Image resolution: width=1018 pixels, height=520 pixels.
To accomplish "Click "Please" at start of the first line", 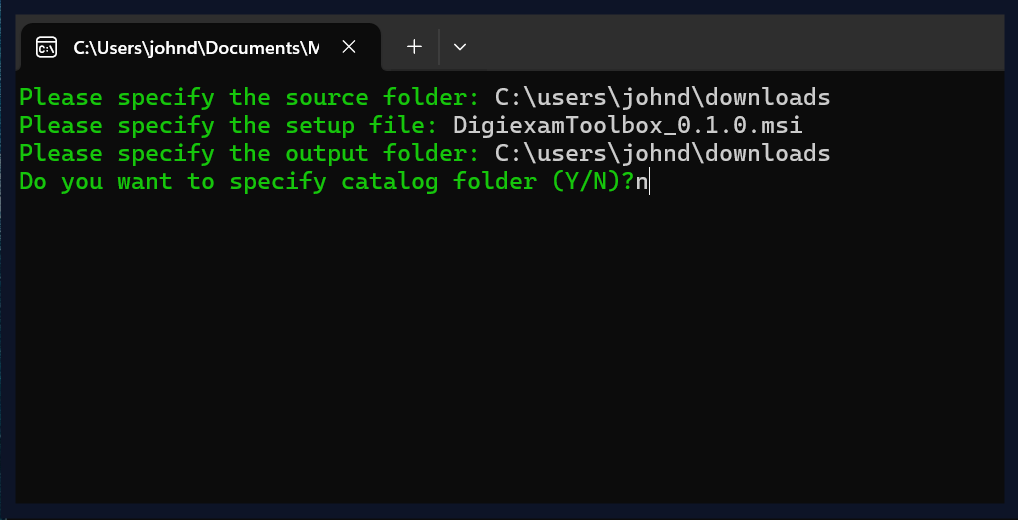I will tap(61, 97).
